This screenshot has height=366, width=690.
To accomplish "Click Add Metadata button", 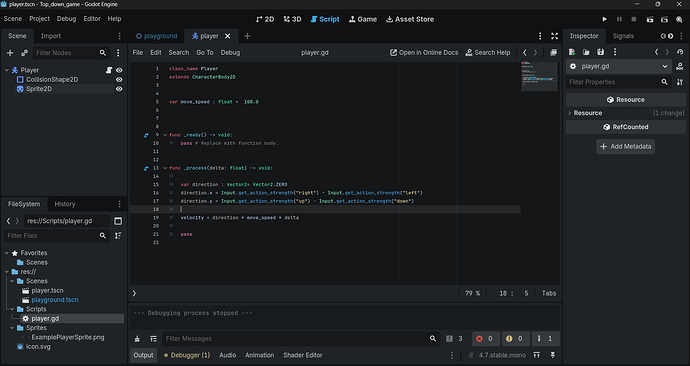I will (x=625, y=146).
